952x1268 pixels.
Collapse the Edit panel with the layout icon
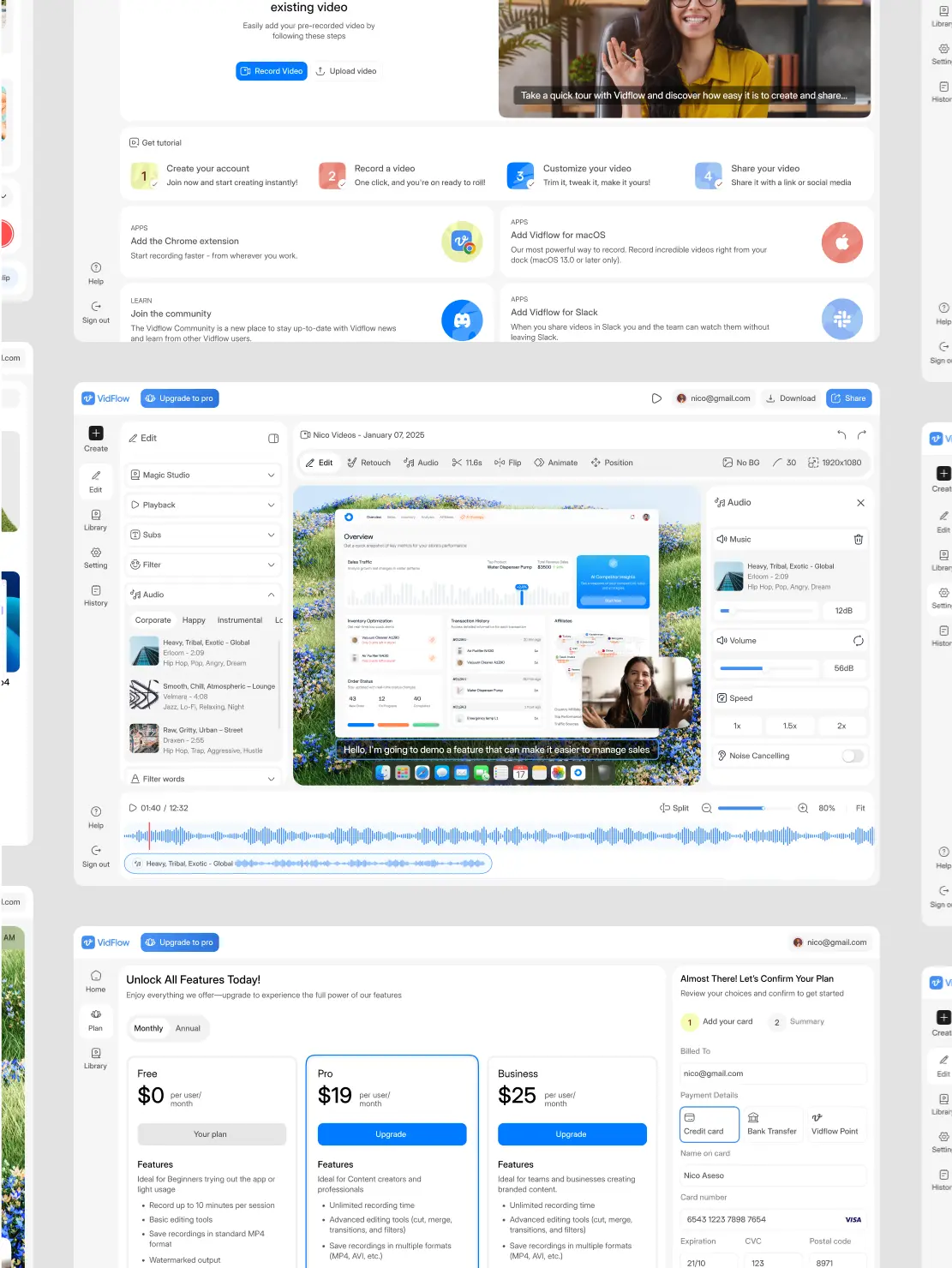point(273,439)
